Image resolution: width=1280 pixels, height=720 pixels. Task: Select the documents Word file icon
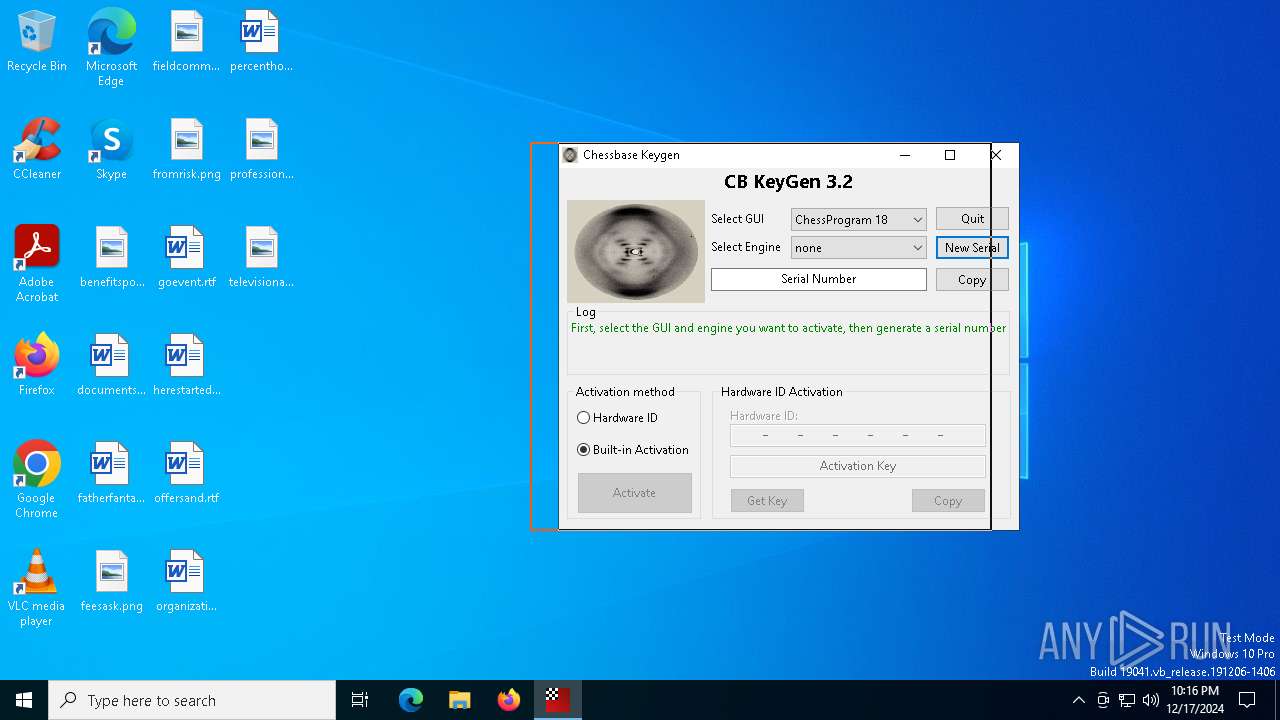pyautogui.click(x=111, y=365)
